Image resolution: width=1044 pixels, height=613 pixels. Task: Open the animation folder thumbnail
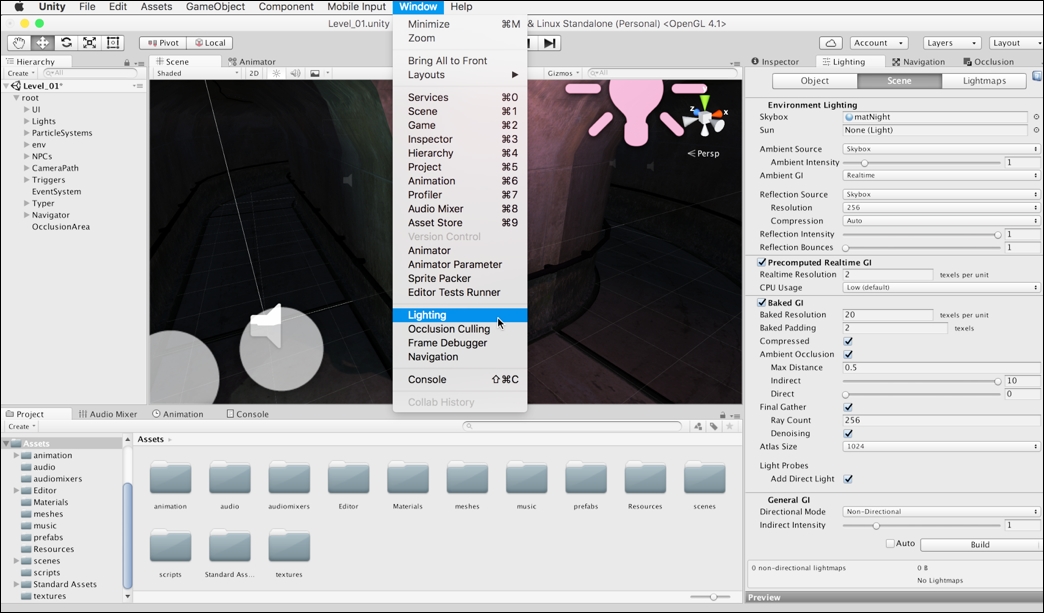click(170, 477)
